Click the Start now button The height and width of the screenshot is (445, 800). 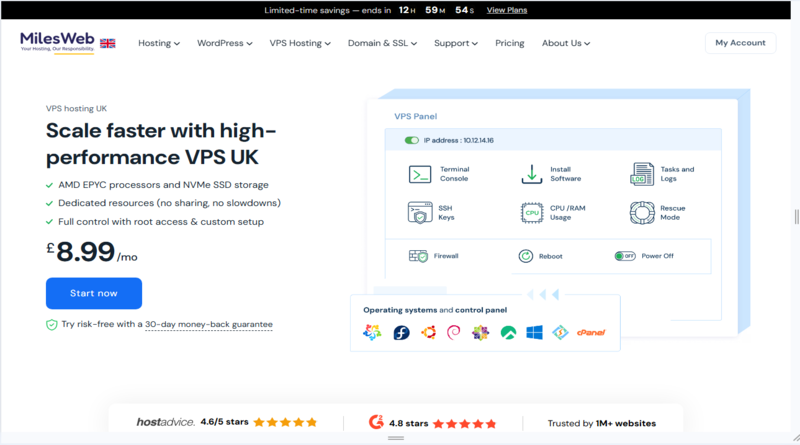click(x=94, y=293)
